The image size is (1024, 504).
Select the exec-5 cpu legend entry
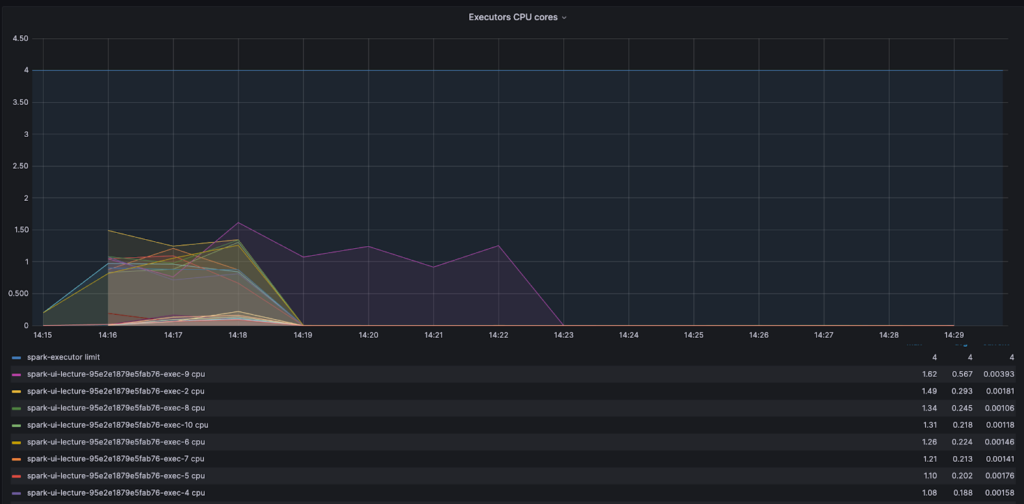(x=116, y=476)
